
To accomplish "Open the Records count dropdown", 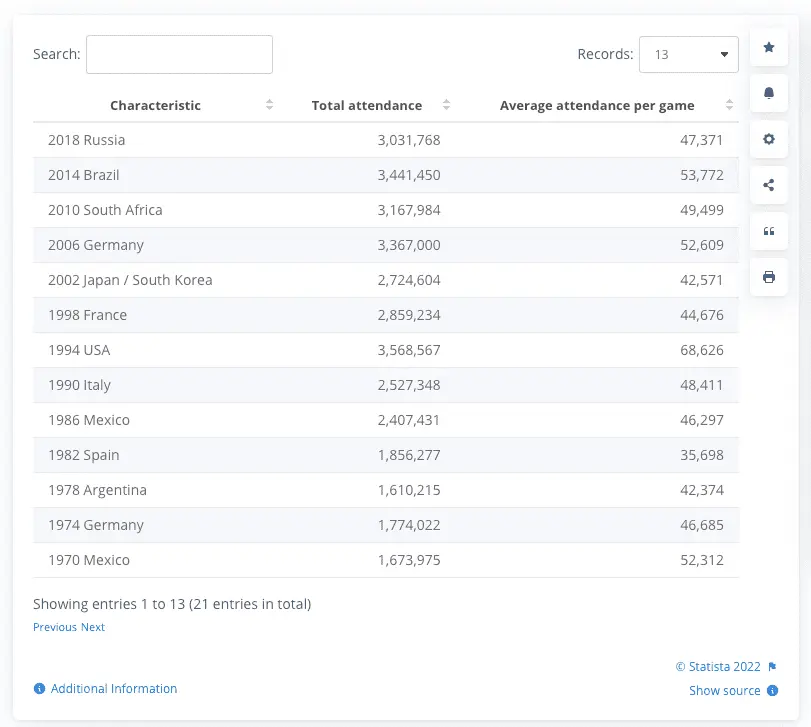I will click(688, 54).
